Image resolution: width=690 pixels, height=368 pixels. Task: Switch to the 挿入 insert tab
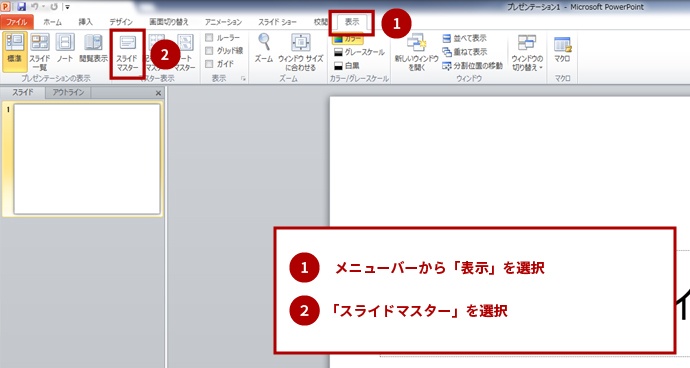[85, 22]
